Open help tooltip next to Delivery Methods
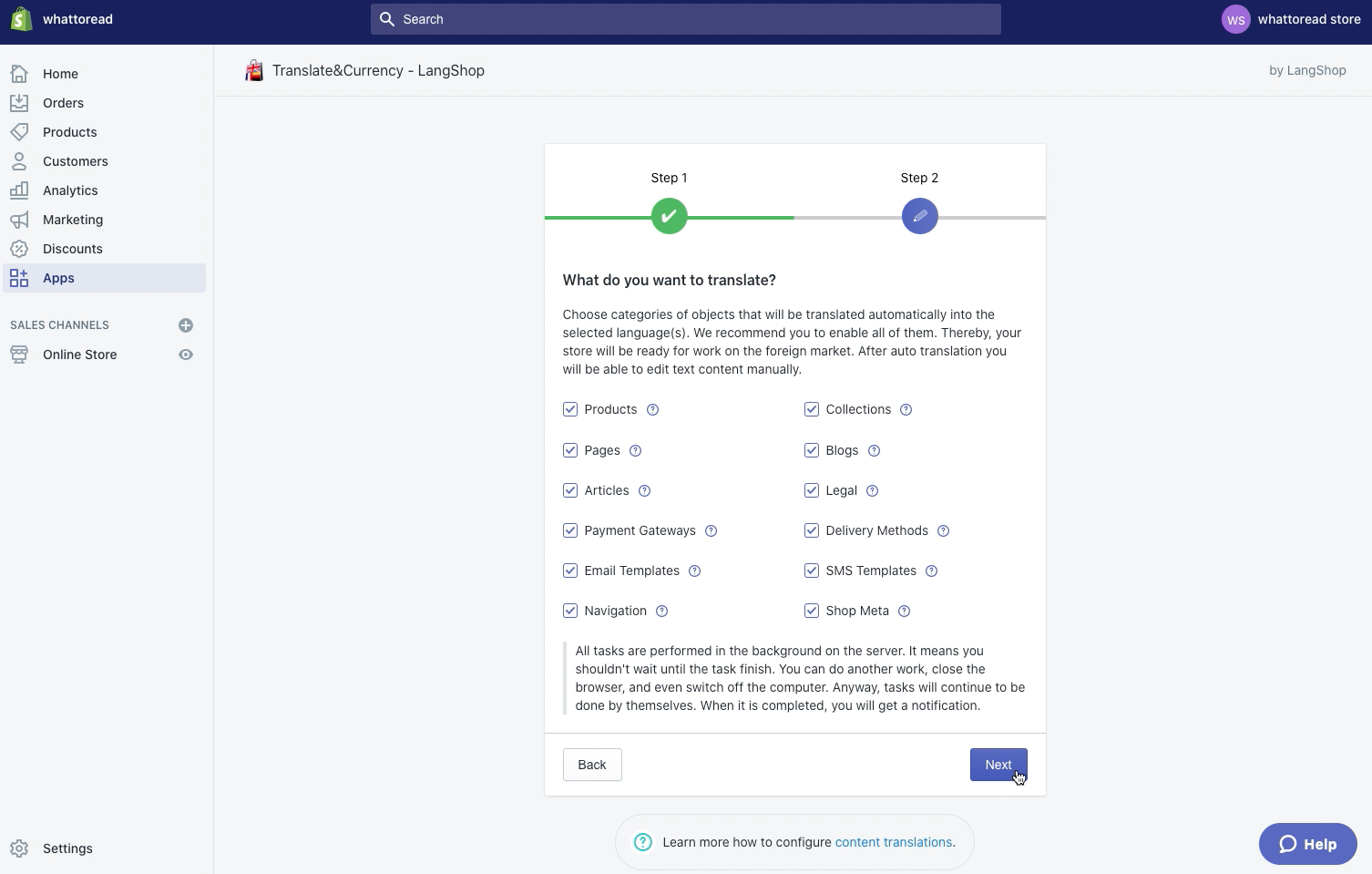 coord(944,531)
